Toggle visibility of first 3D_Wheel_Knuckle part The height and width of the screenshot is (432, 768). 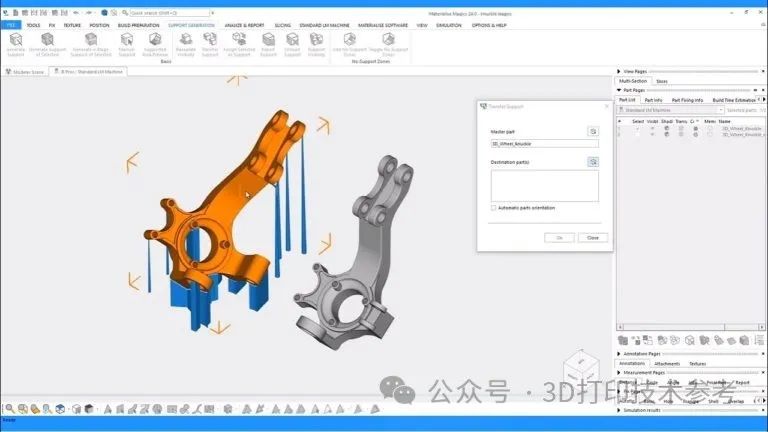pyautogui.click(x=652, y=128)
